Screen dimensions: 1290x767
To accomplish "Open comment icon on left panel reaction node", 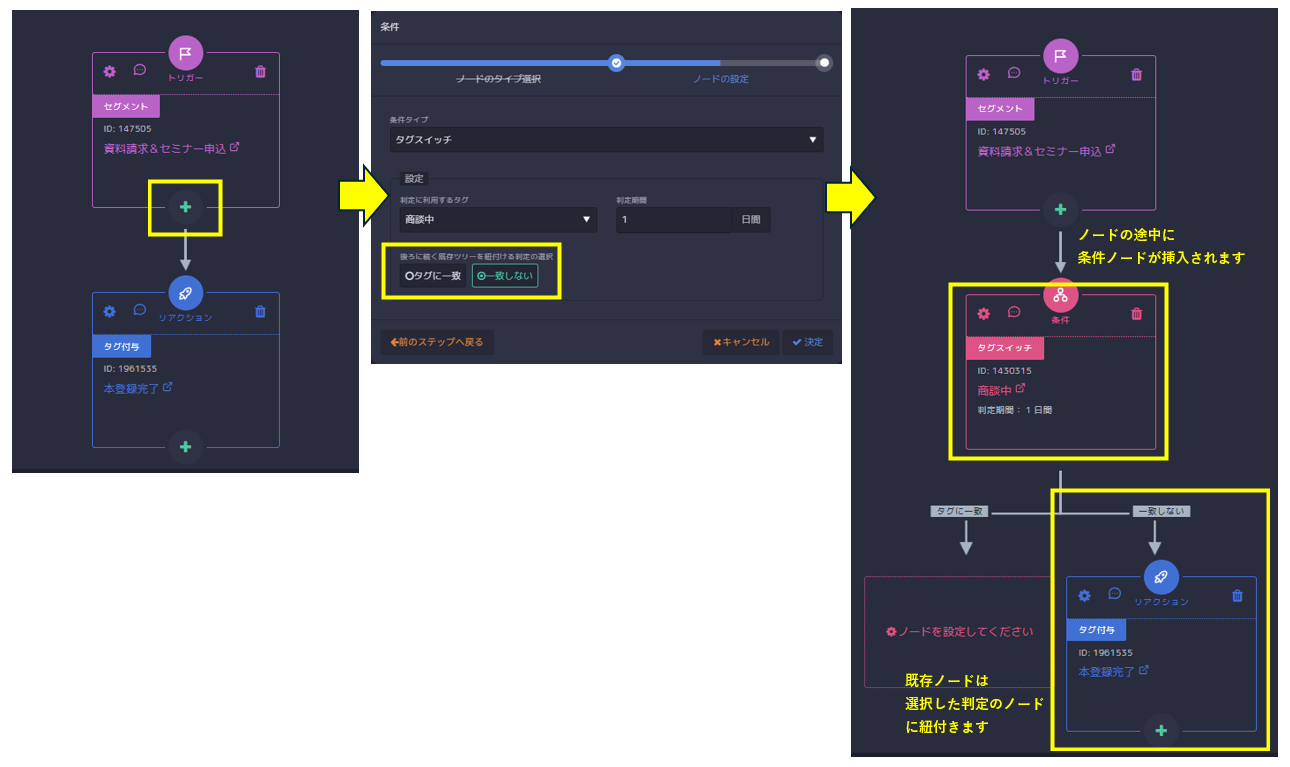I will [x=140, y=310].
